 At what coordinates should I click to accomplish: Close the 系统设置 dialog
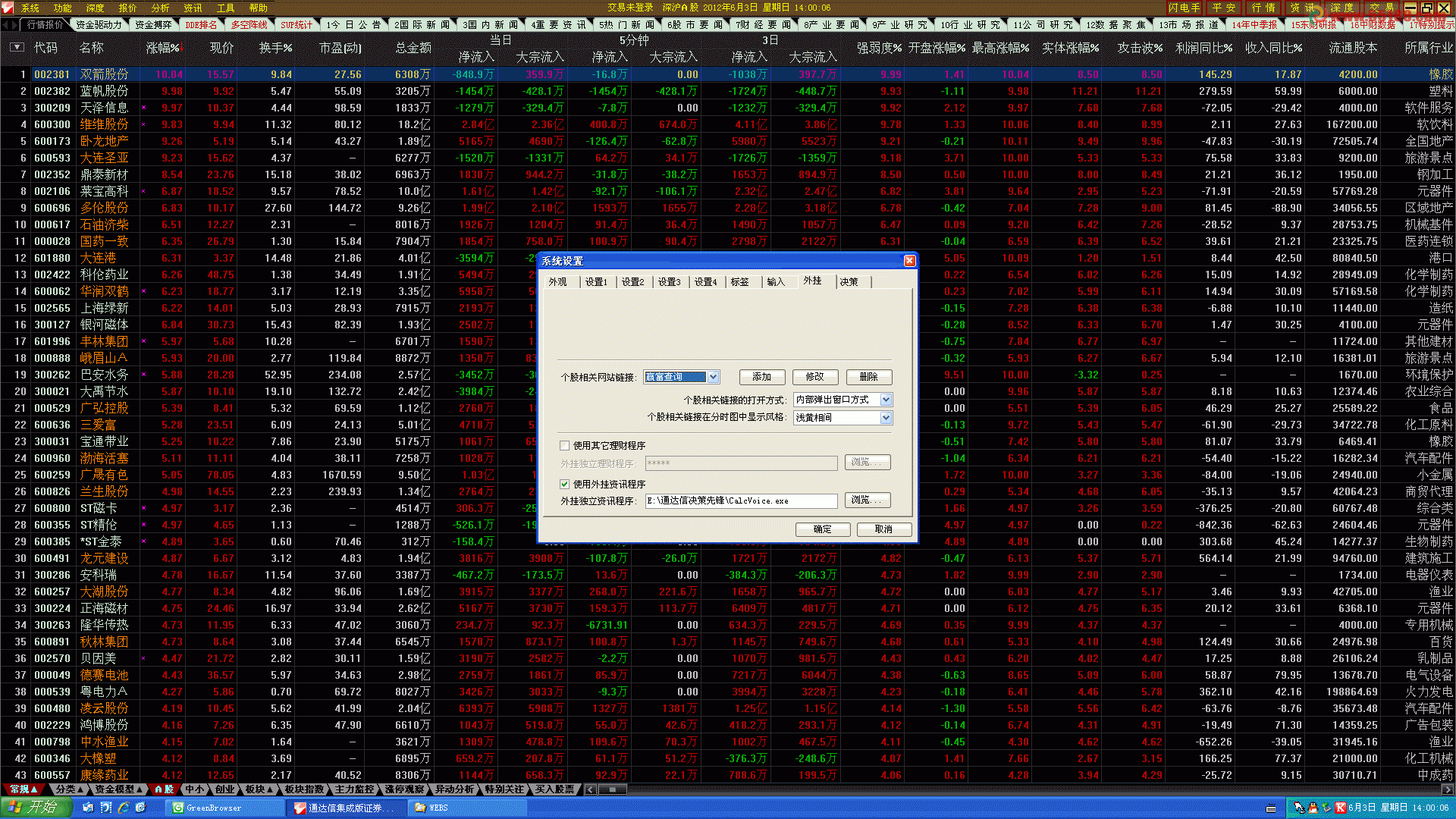[909, 261]
